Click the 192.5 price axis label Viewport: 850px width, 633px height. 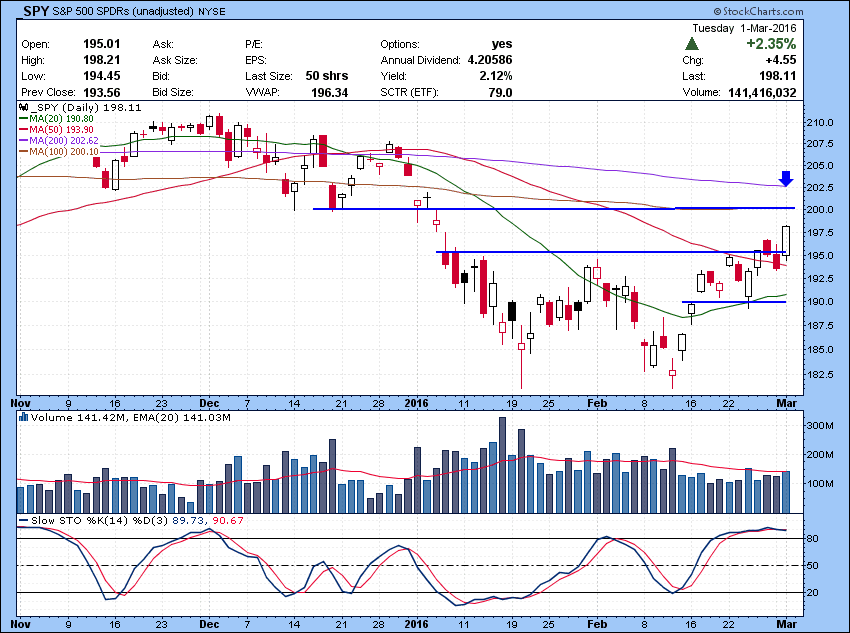(x=819, y=279)
